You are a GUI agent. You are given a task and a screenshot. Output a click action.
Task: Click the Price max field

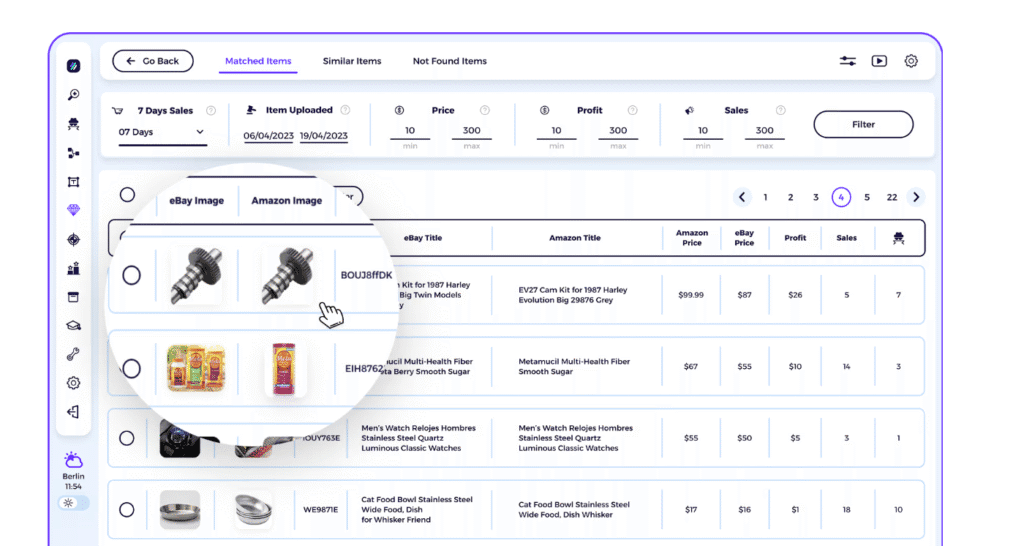(472, 131)
